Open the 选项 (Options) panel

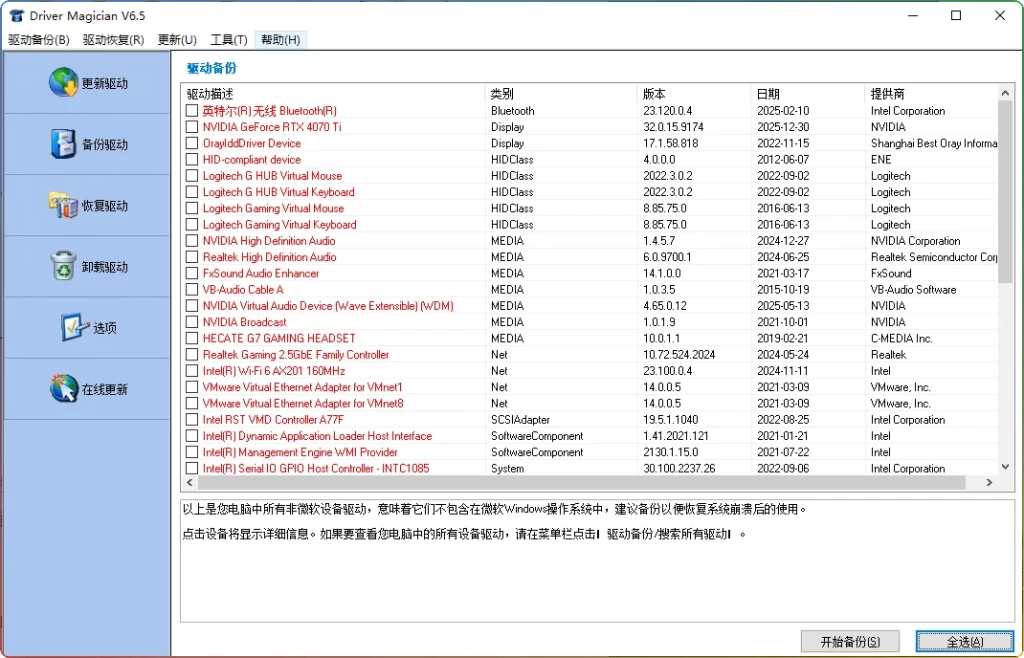(x=86, y=328)
